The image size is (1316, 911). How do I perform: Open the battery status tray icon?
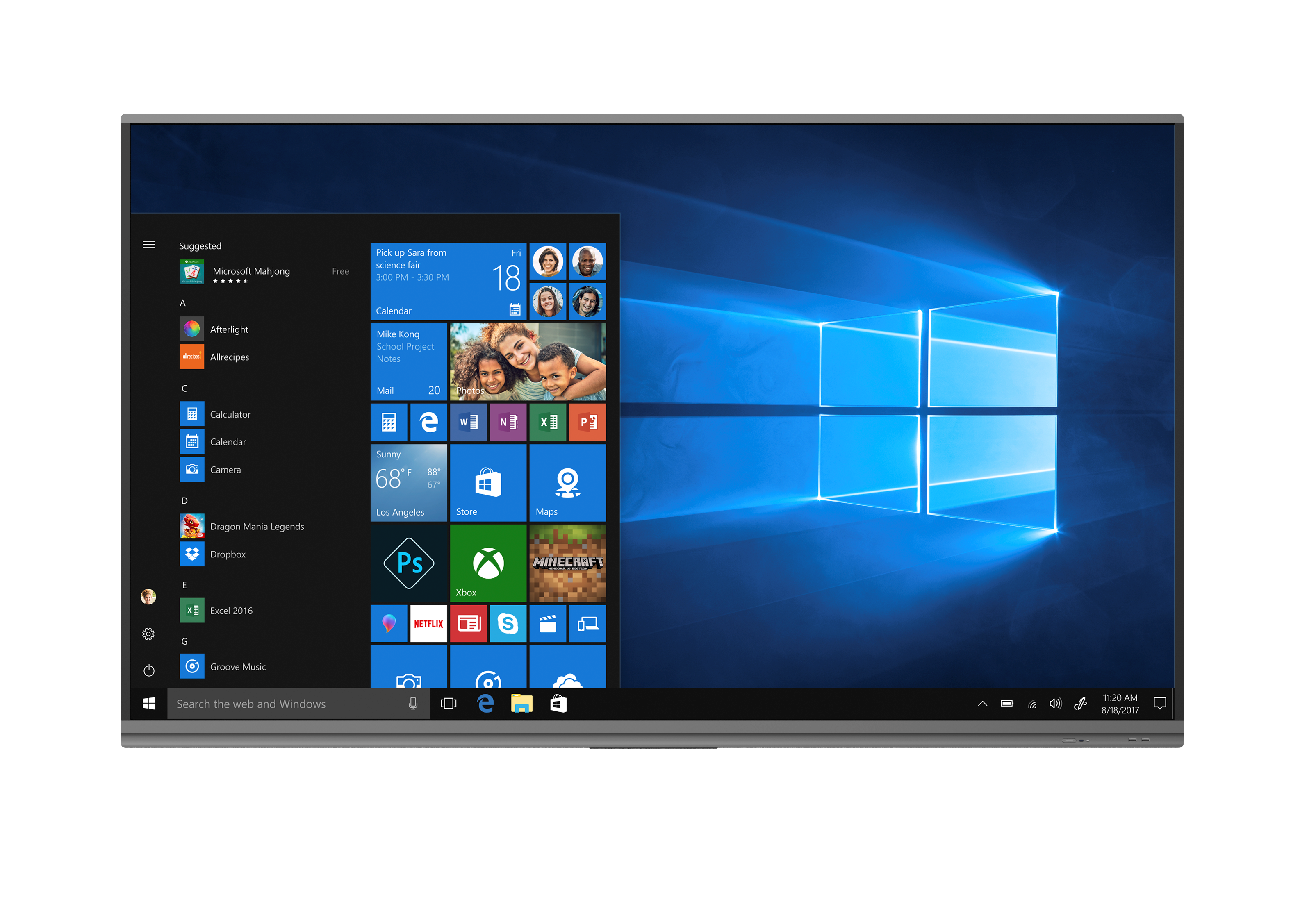[x=1007, y=704]
